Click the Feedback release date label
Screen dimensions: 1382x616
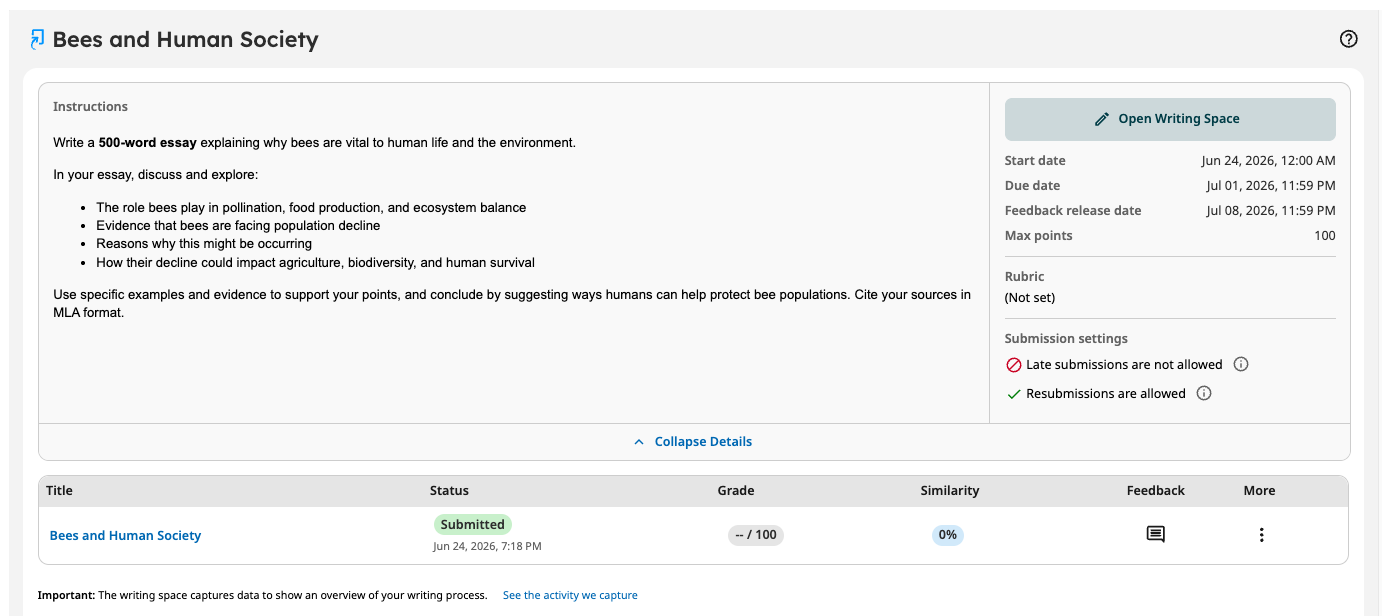click(1073, 211)
